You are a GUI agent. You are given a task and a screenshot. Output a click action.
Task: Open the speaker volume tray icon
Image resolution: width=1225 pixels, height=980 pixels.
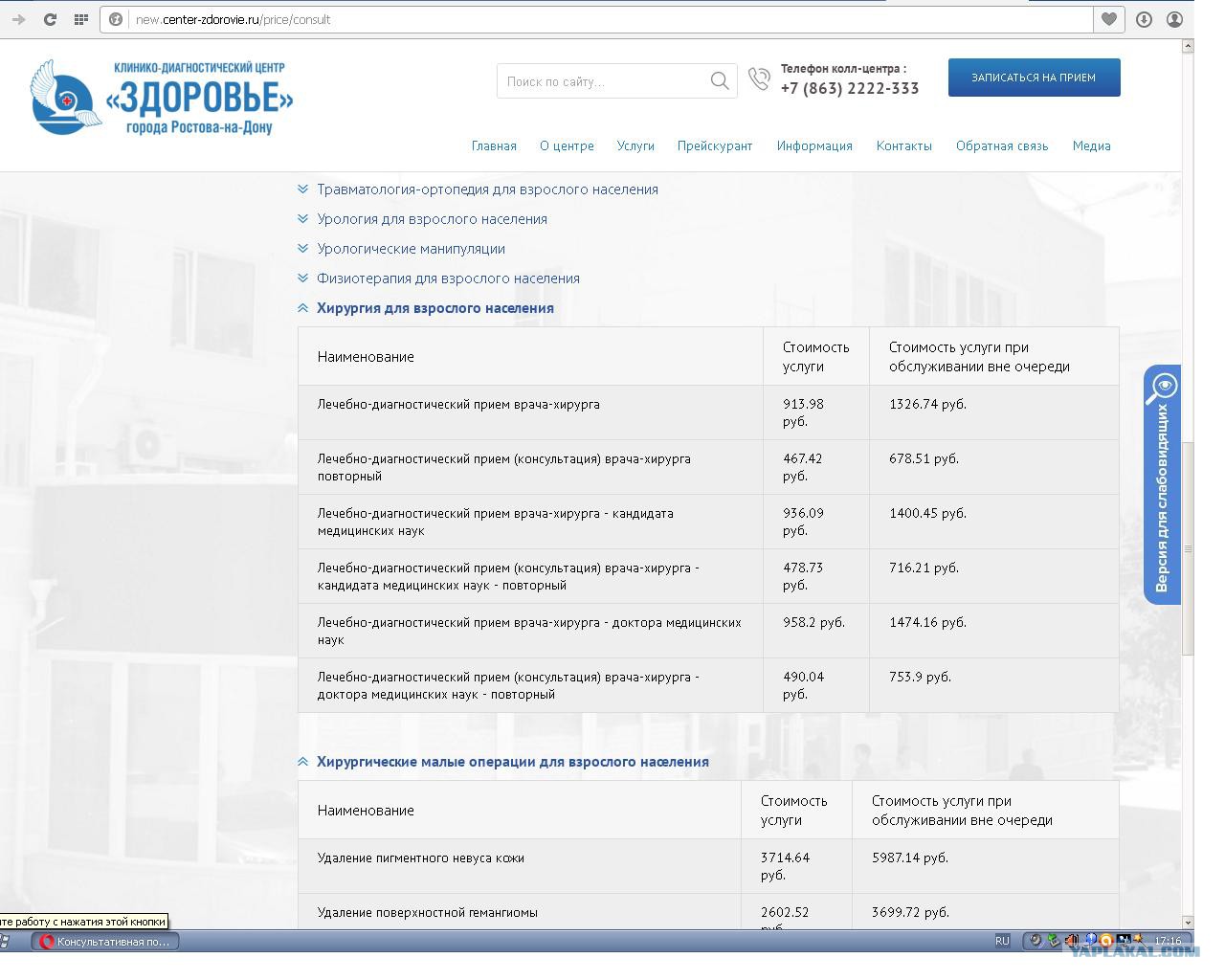[x=1072, y=941]
